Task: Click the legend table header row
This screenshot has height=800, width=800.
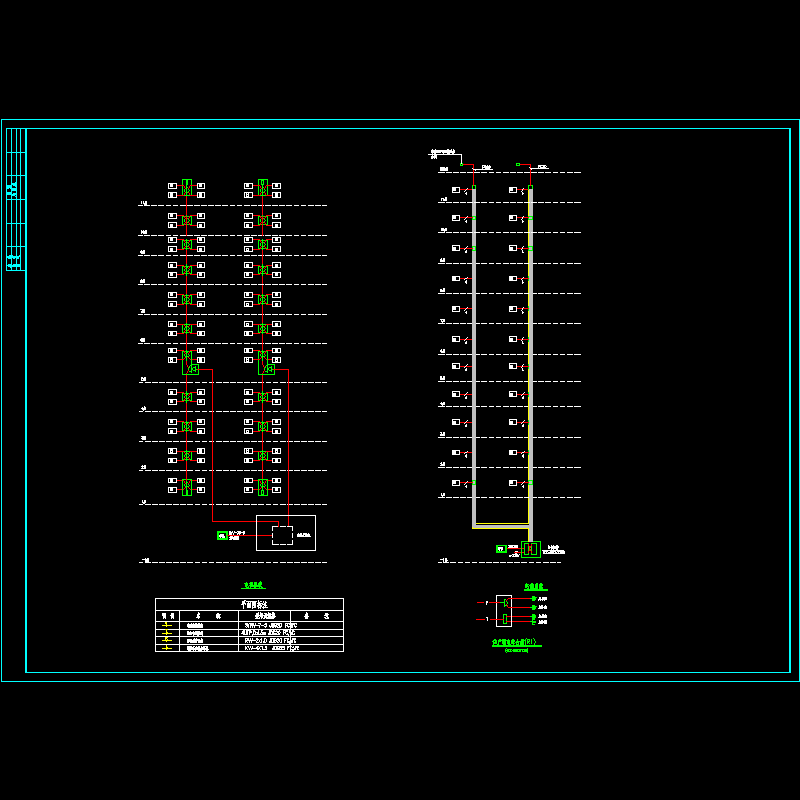Action: tap(249, 604)
